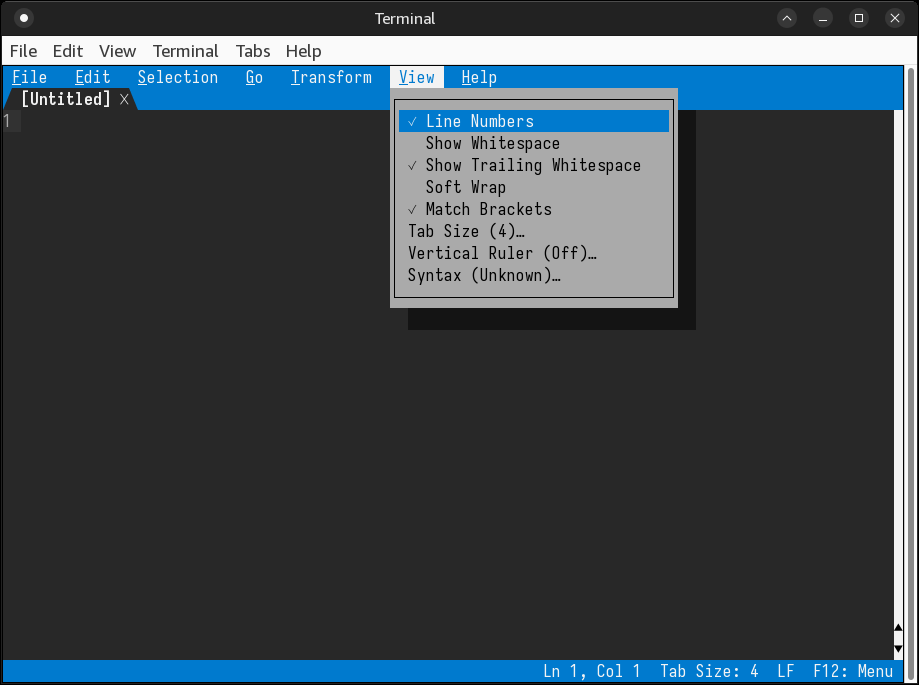Close the [Untitled] tab with X
Screen dimensions: 919x685
click(124, 99)
